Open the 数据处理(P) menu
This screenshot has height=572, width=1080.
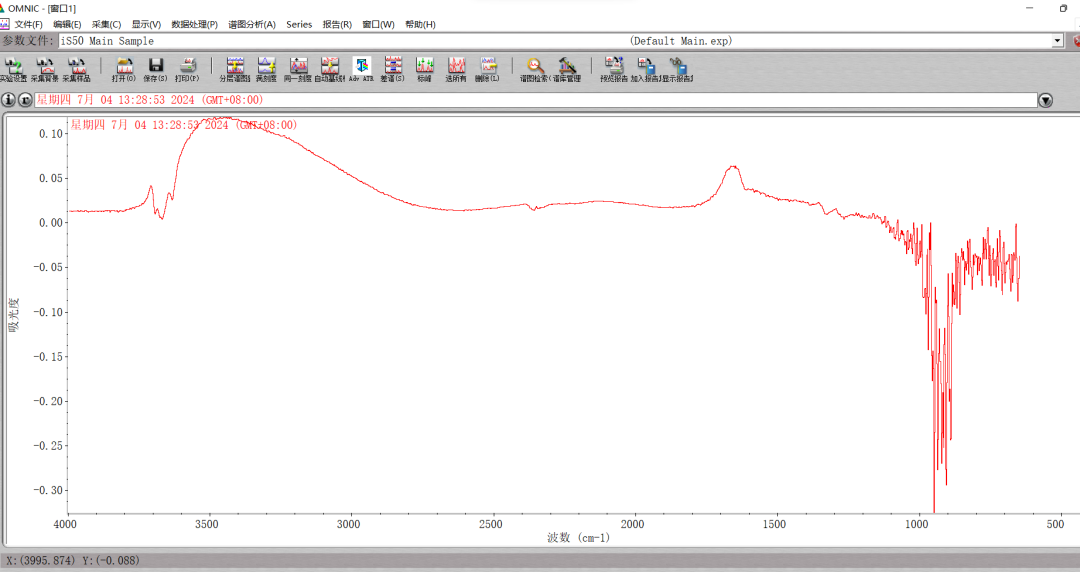coord(194,24)
